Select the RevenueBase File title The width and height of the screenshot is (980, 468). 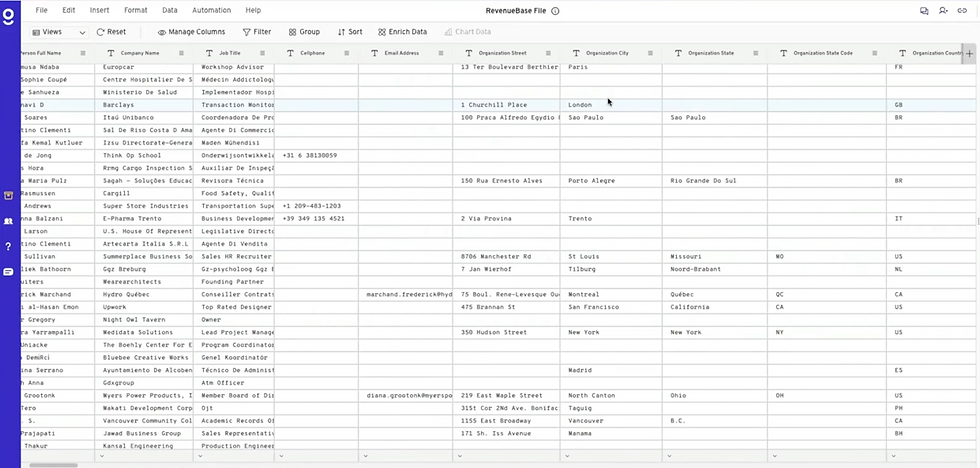pyautogui.click(x=516, y=11)
